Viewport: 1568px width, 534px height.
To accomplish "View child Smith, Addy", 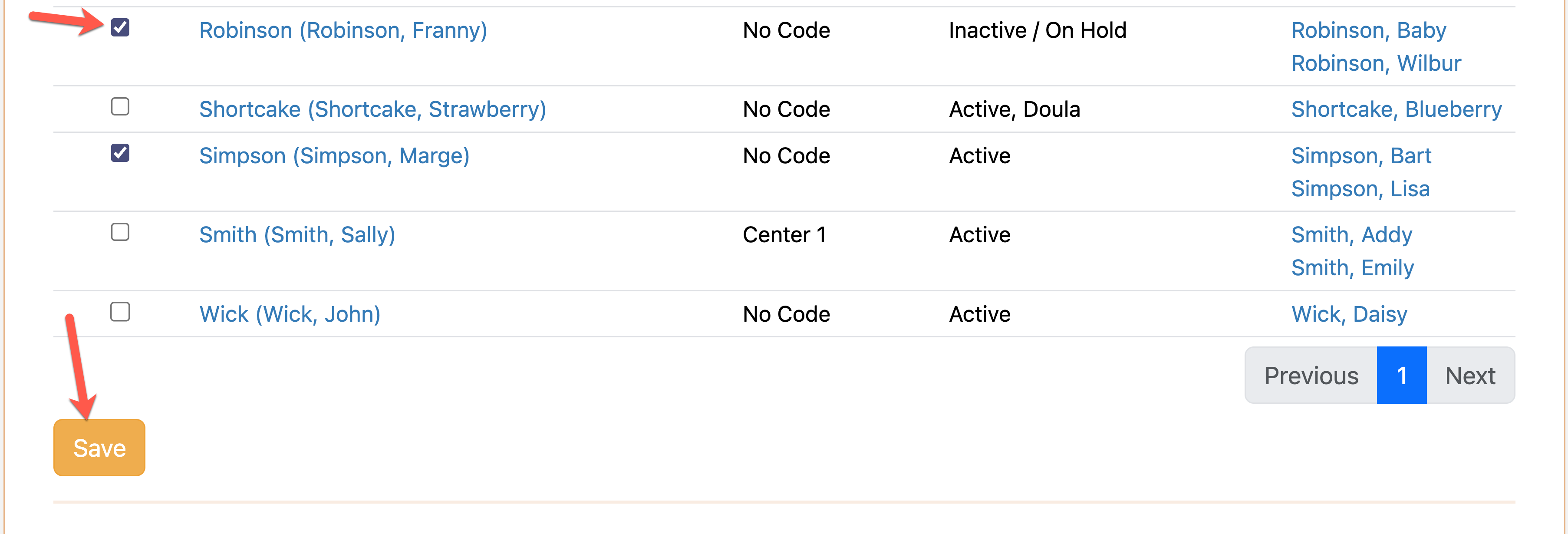I will click(x=1351, y=235).
